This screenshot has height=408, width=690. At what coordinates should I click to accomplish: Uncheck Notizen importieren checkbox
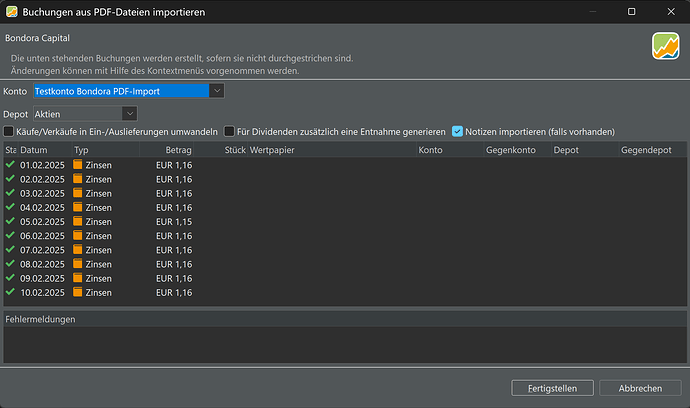click(458, 131)
